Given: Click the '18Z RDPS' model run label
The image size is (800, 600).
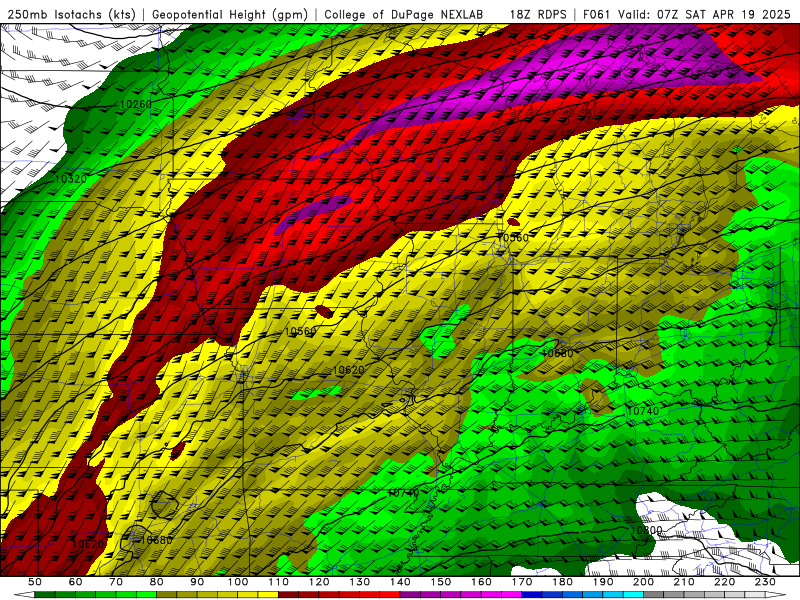Looking at the screenshot, I should point(538,14).
